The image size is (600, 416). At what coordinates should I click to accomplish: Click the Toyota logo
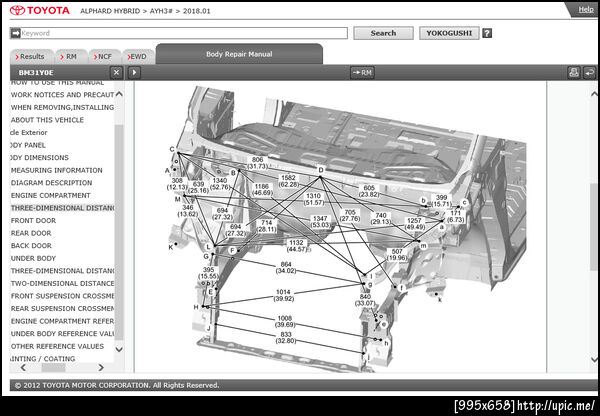coord(40,10)
